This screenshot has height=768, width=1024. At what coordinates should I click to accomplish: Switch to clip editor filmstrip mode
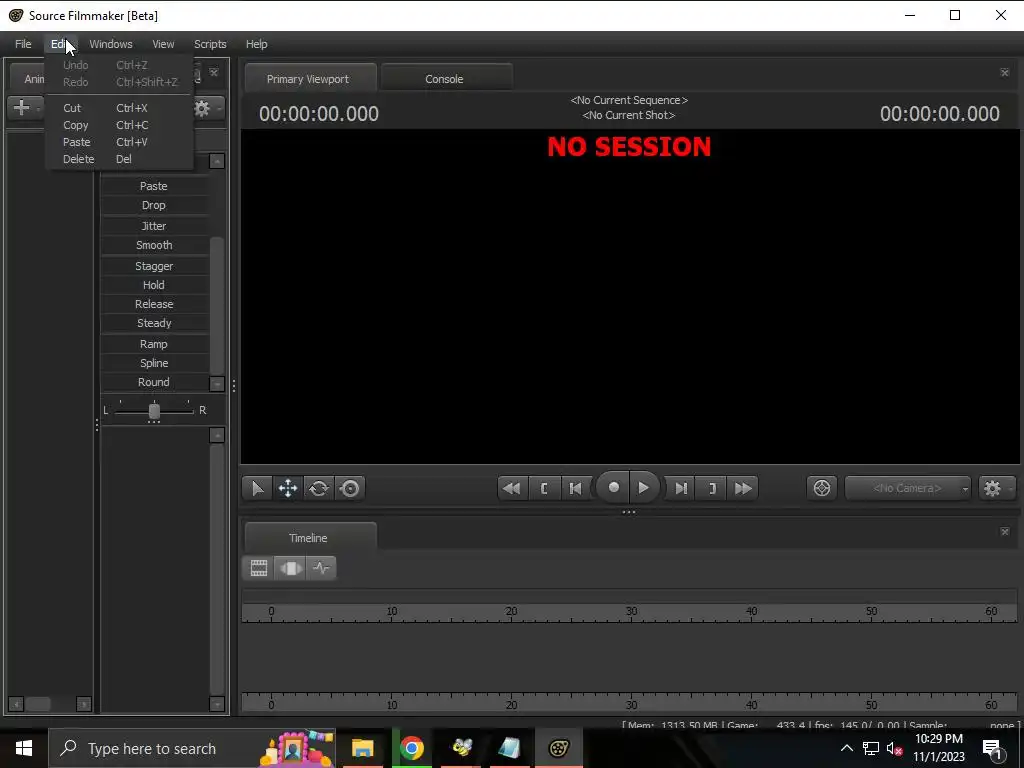point(259,568)
